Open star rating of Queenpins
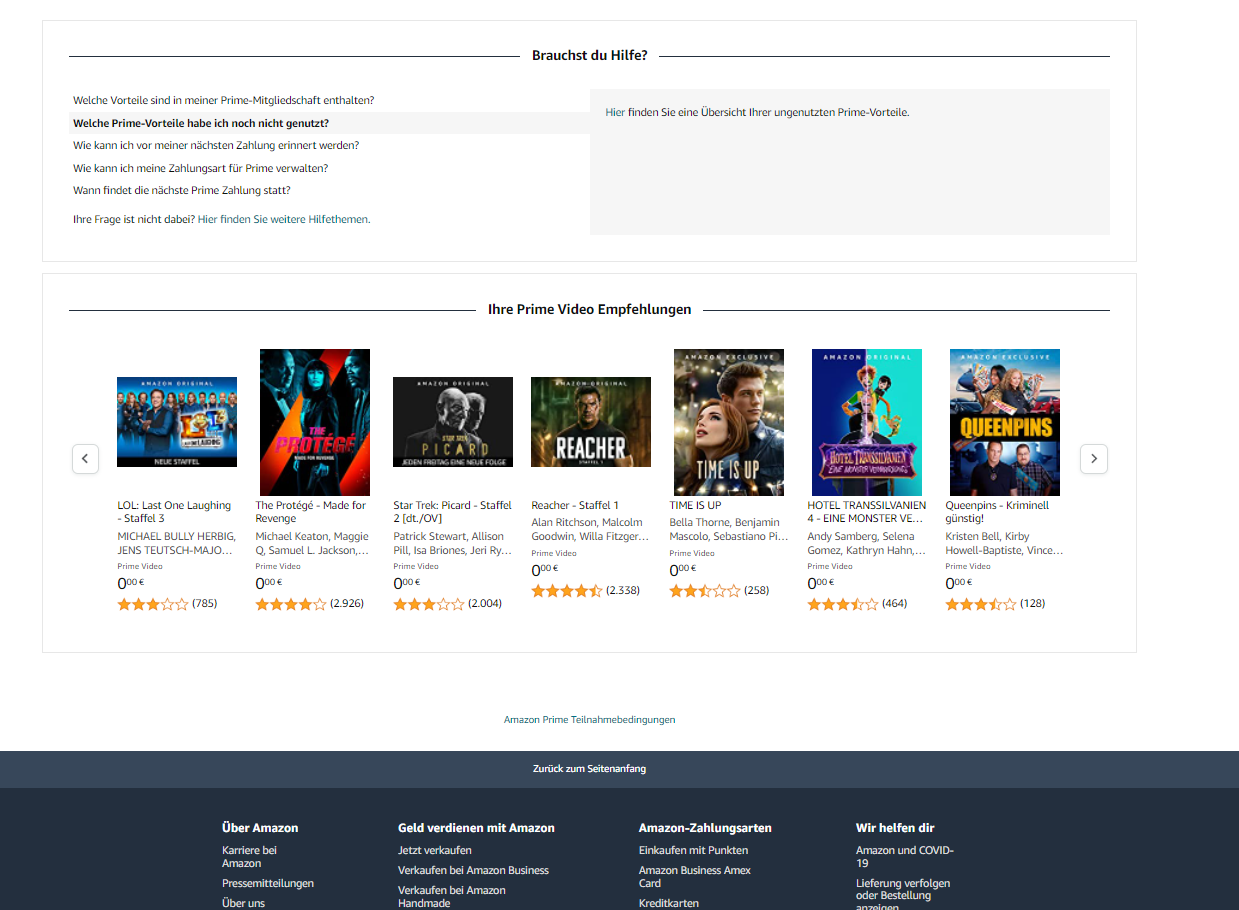Image resolution: width=1239 pixels, height=910 pixels. click(x=981, y=604)
